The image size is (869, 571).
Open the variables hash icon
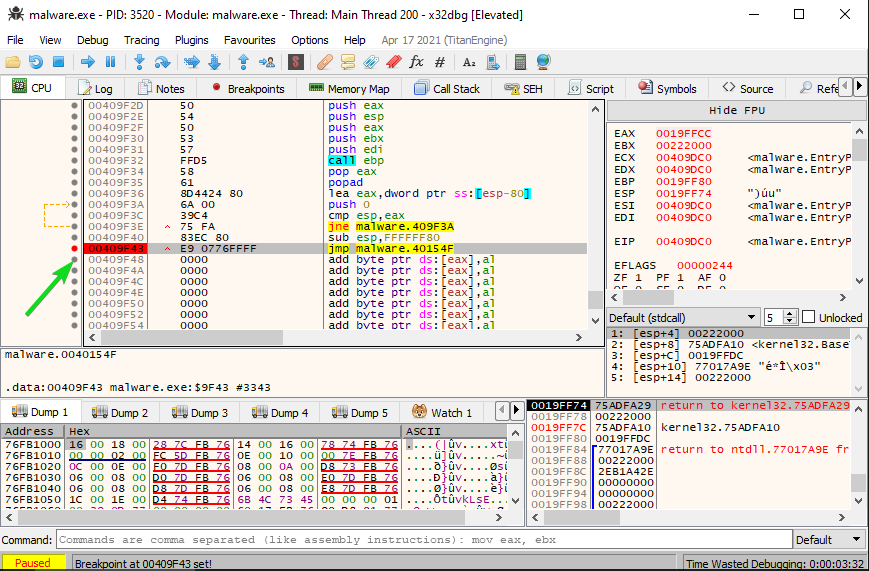439,62
